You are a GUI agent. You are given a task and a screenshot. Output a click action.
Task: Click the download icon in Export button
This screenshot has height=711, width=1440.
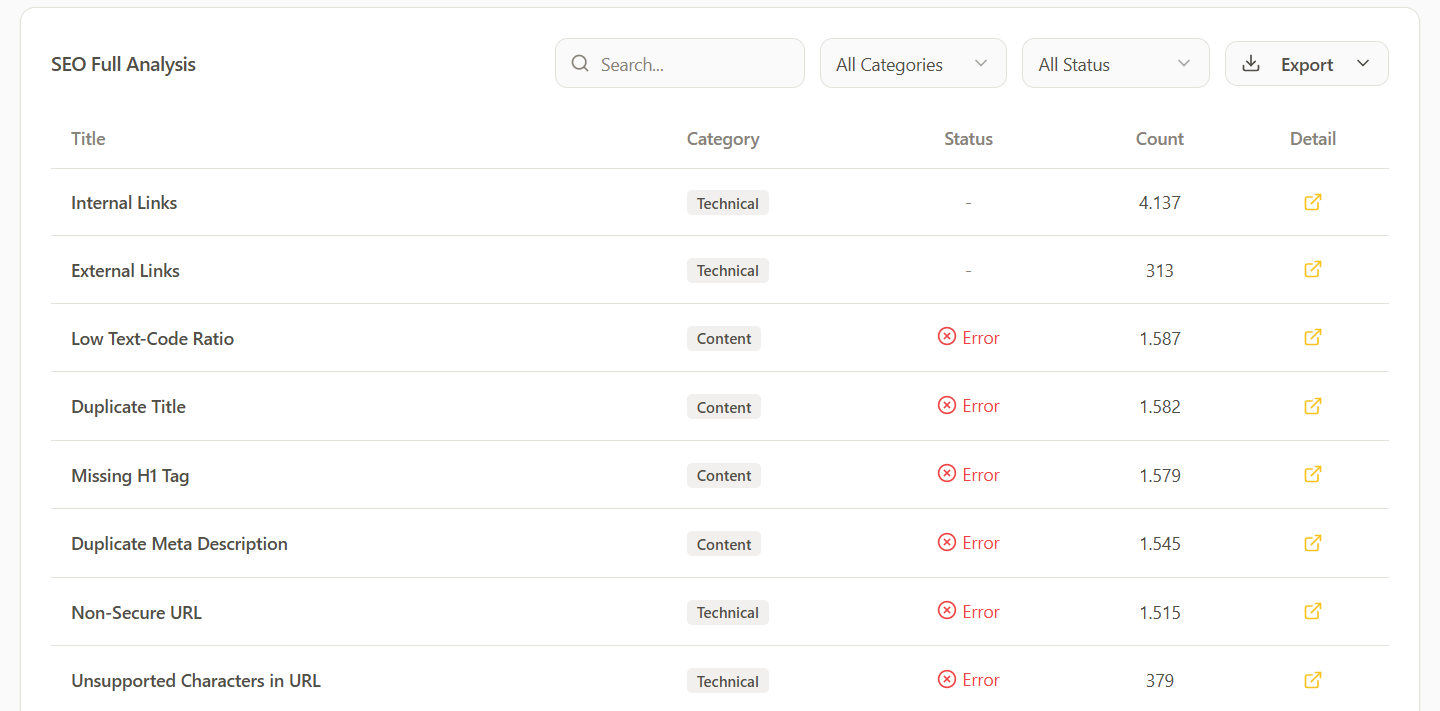coord(1251,64)
